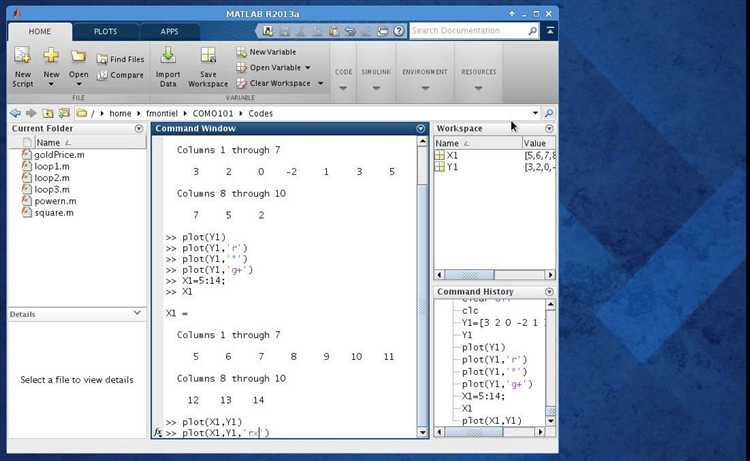Expand the Open Variable dropdown arrow

(x=308, y=67)
